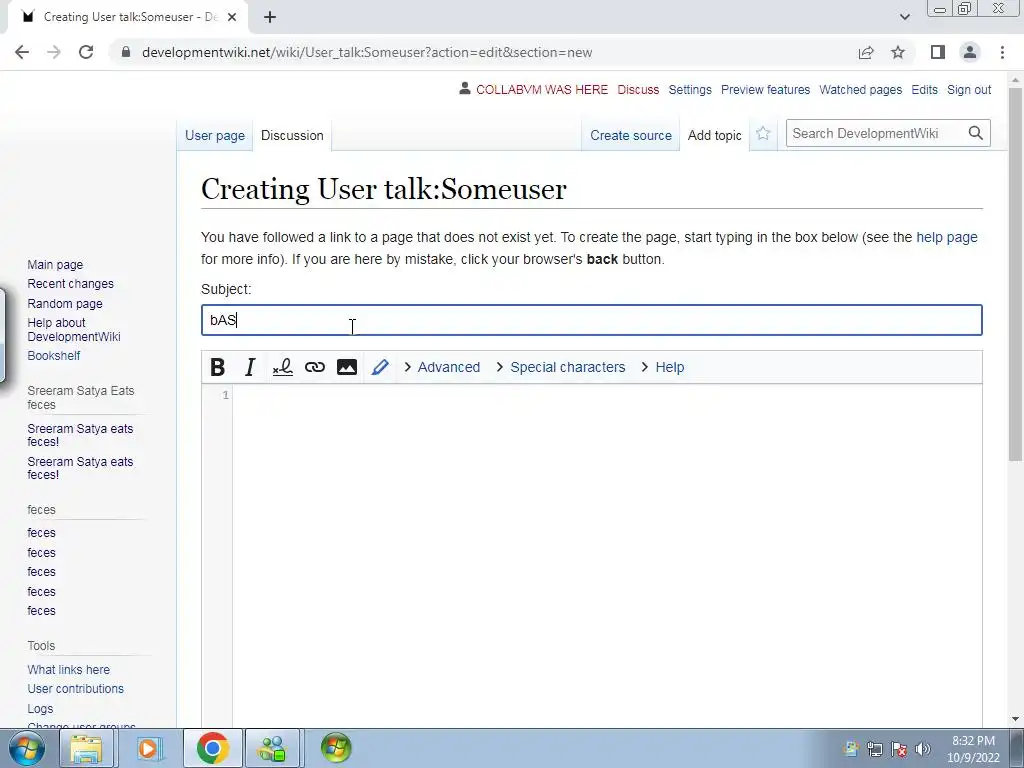1024x768 pixels.
Task: Open Action Center flag tray icon
Action: (x=899, y=748)
